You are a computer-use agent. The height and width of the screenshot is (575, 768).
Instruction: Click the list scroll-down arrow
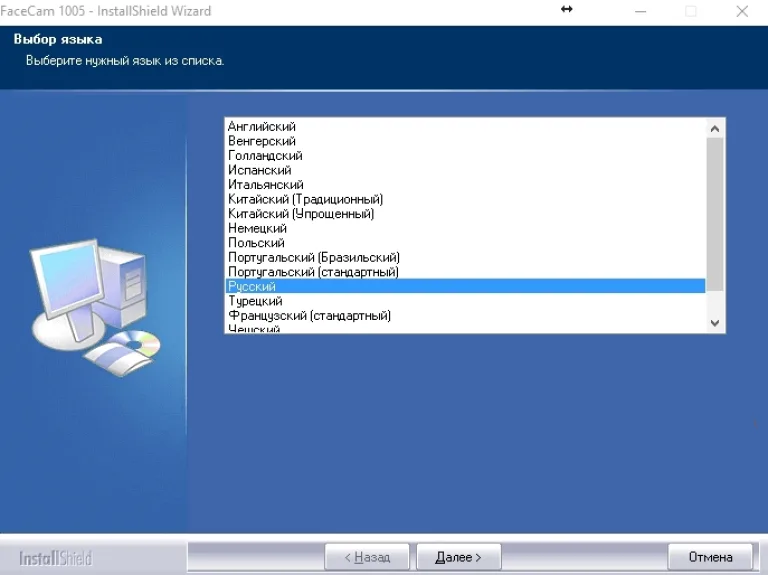715,323
